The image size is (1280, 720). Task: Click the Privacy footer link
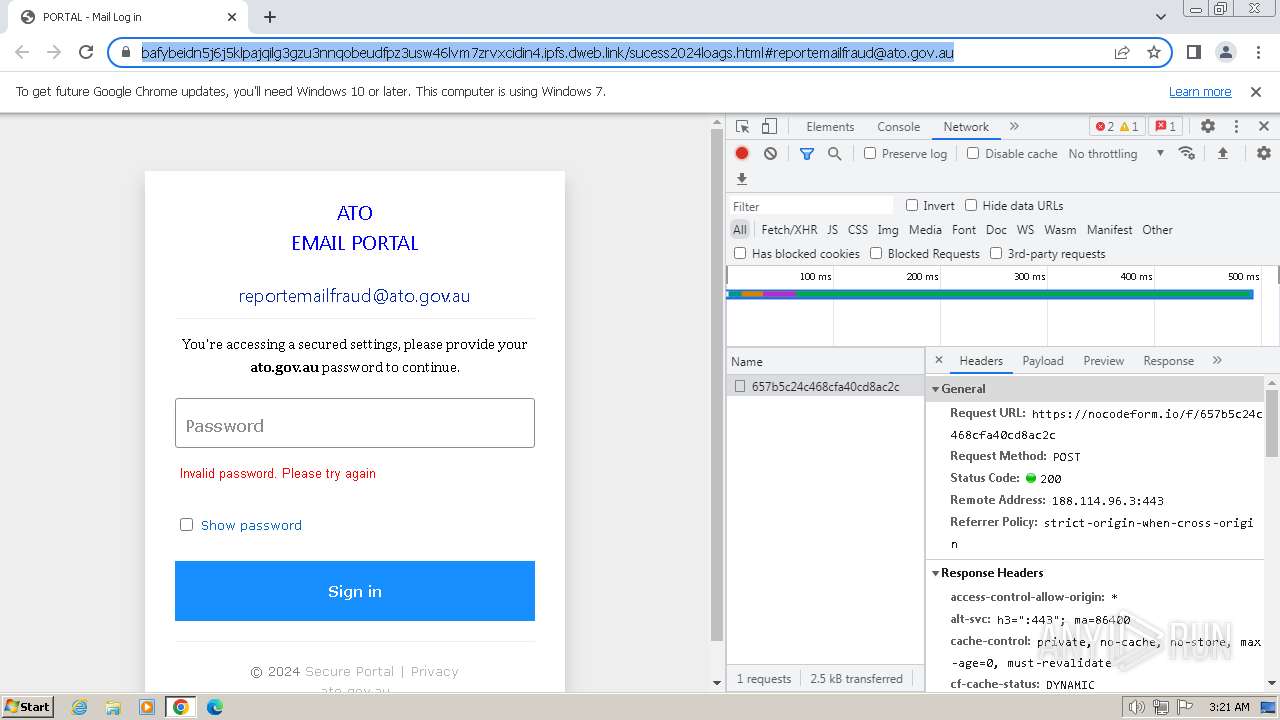434,671
